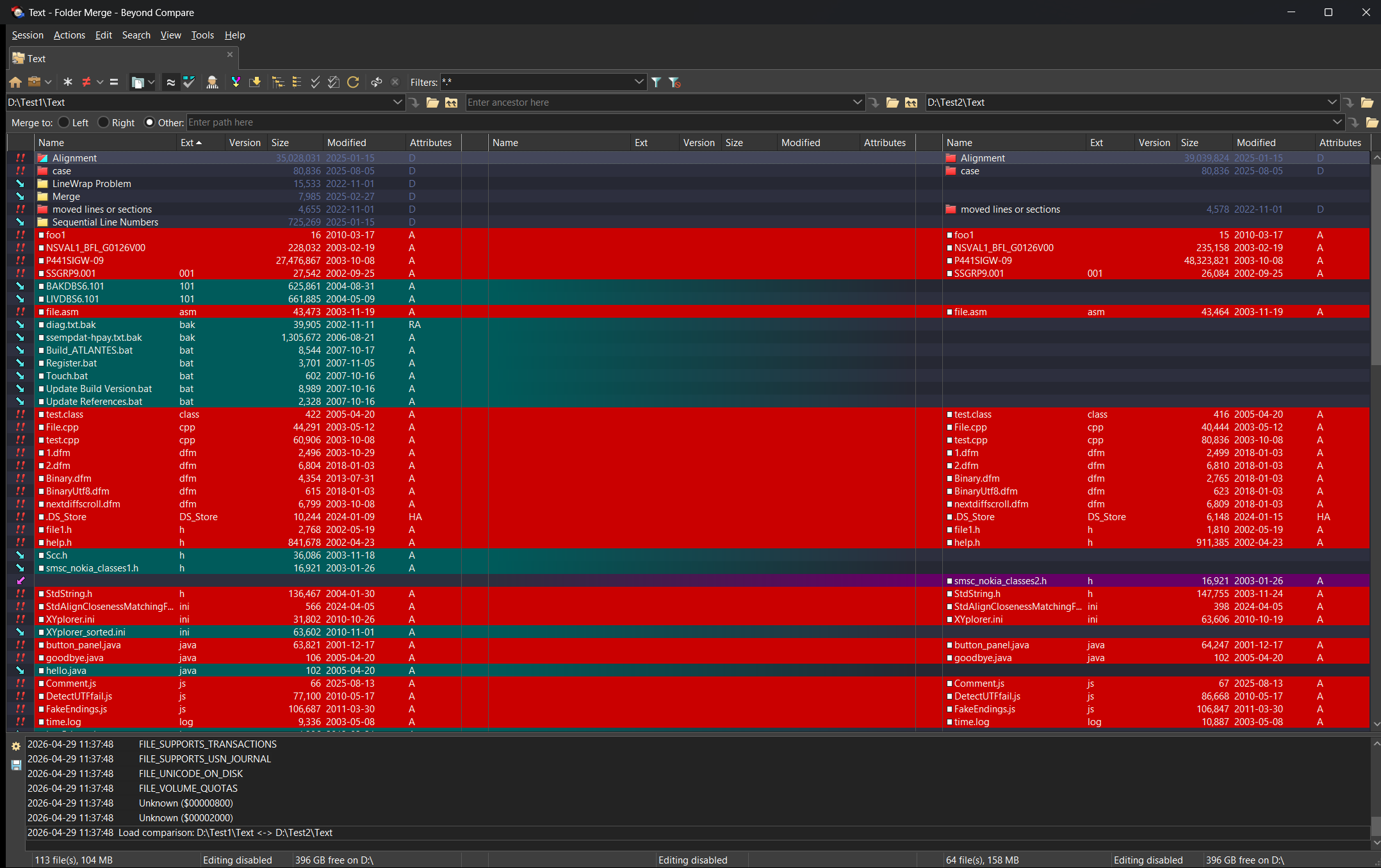
Task: Toggle Ignore Minor differences wavy button
Action: (x=171, y=82)
